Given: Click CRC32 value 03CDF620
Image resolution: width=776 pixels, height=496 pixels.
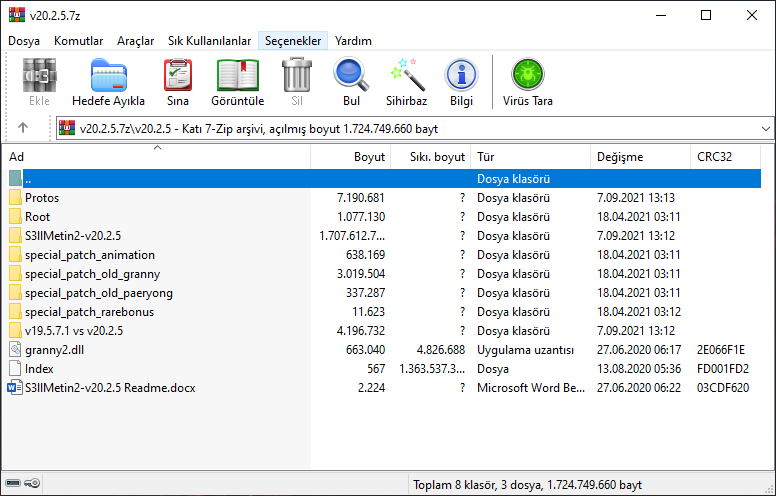Looking at the screenshot, I should [723, 388].
